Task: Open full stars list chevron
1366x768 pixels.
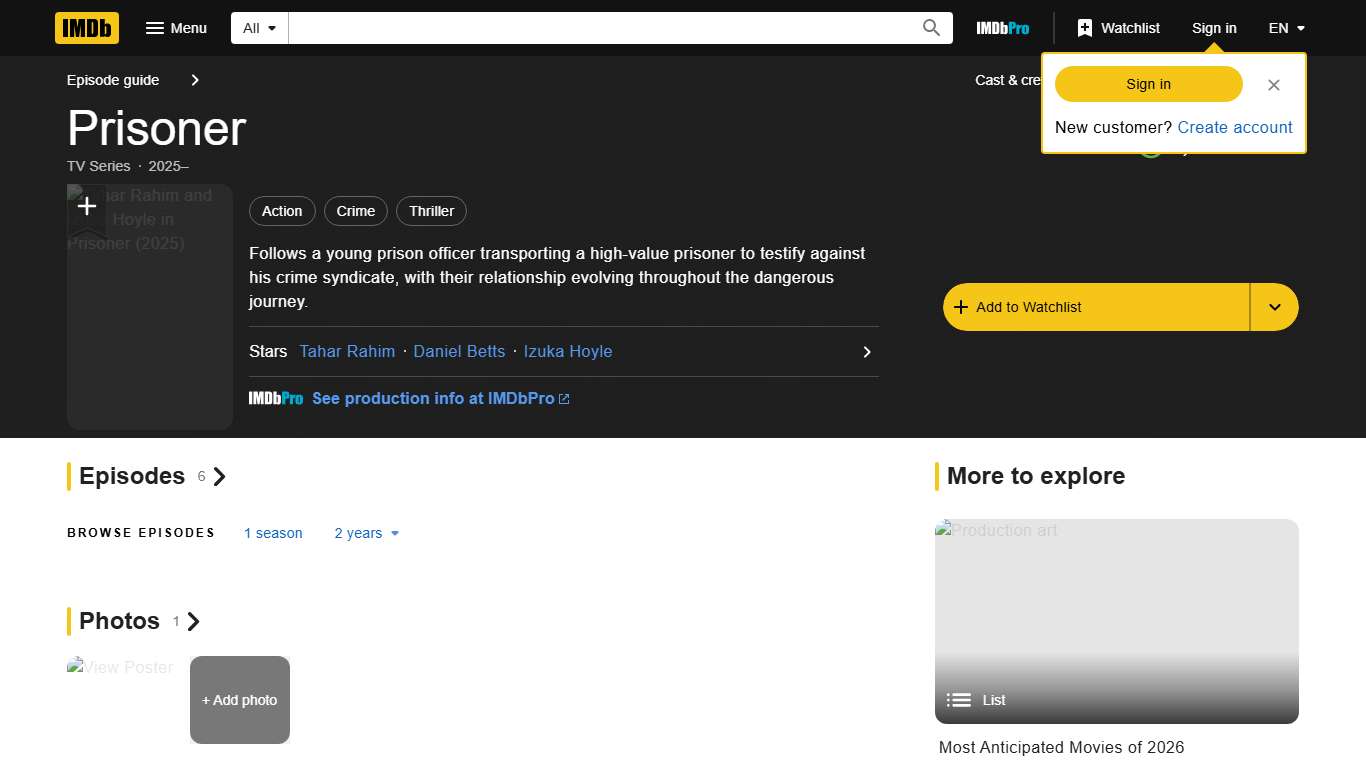Action: pos(866,352)
